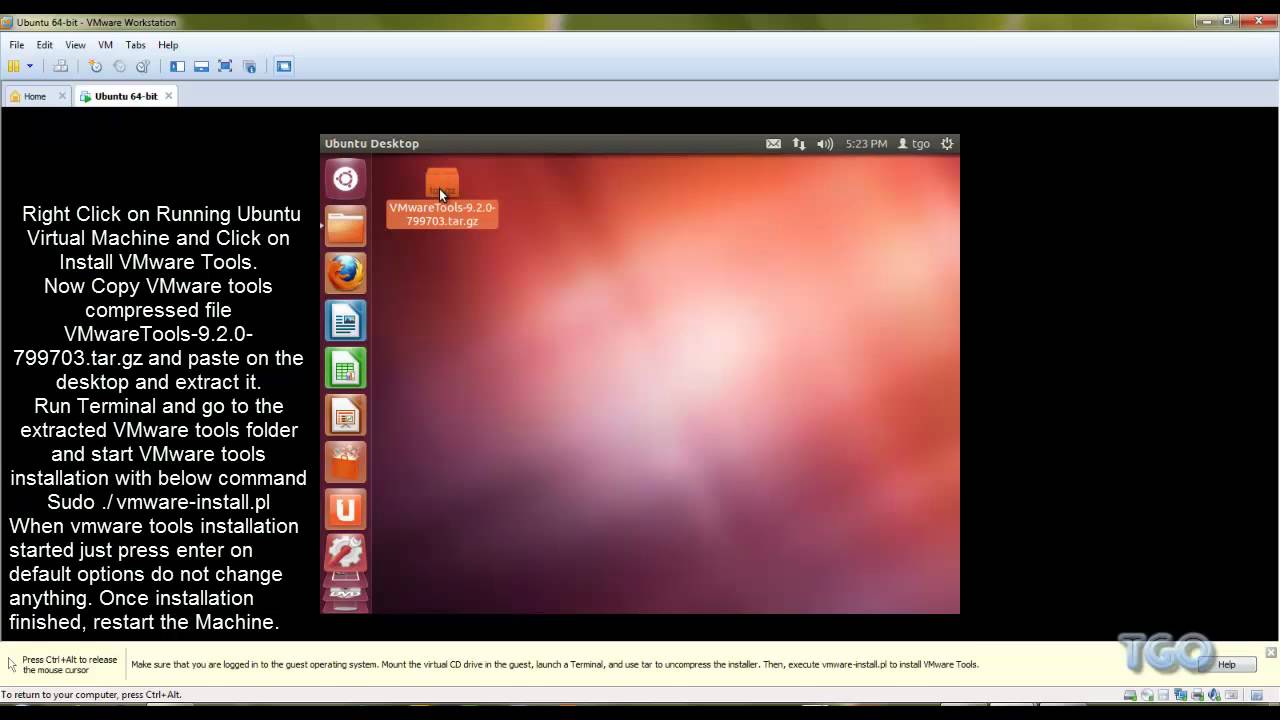Close the Home tab
The width and height of the screenshot is (1280, 720).
coord(62,96)
